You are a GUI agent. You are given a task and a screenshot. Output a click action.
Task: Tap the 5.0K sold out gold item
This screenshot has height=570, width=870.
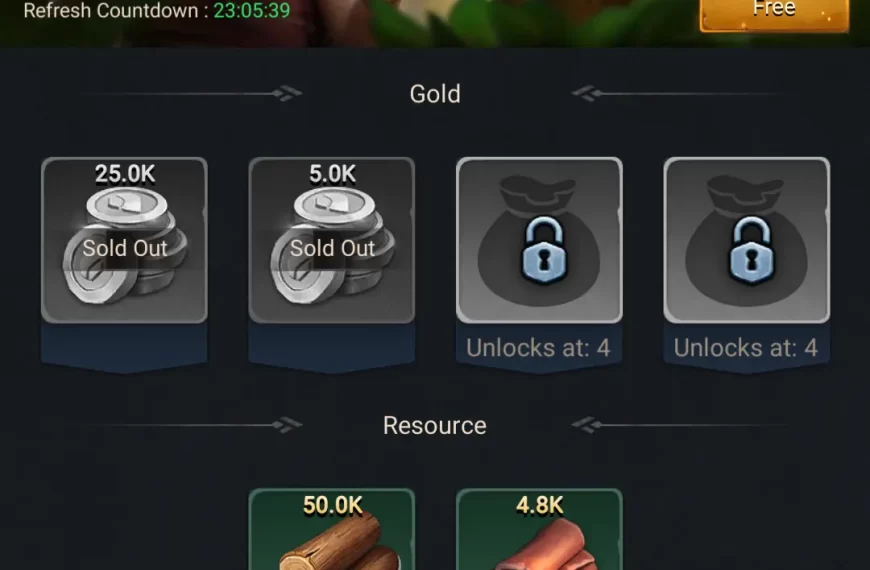click(332, 240)
